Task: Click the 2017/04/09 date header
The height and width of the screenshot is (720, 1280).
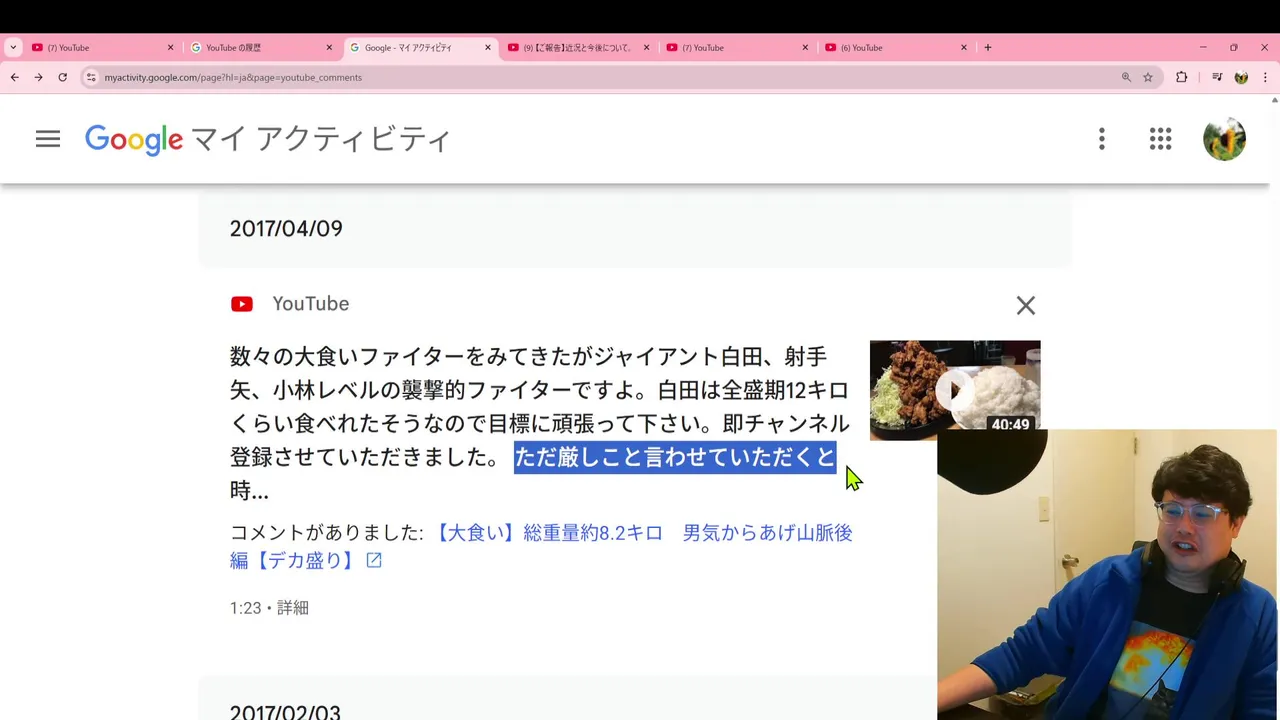Action: pyautogui.click(x=286, y=229)
